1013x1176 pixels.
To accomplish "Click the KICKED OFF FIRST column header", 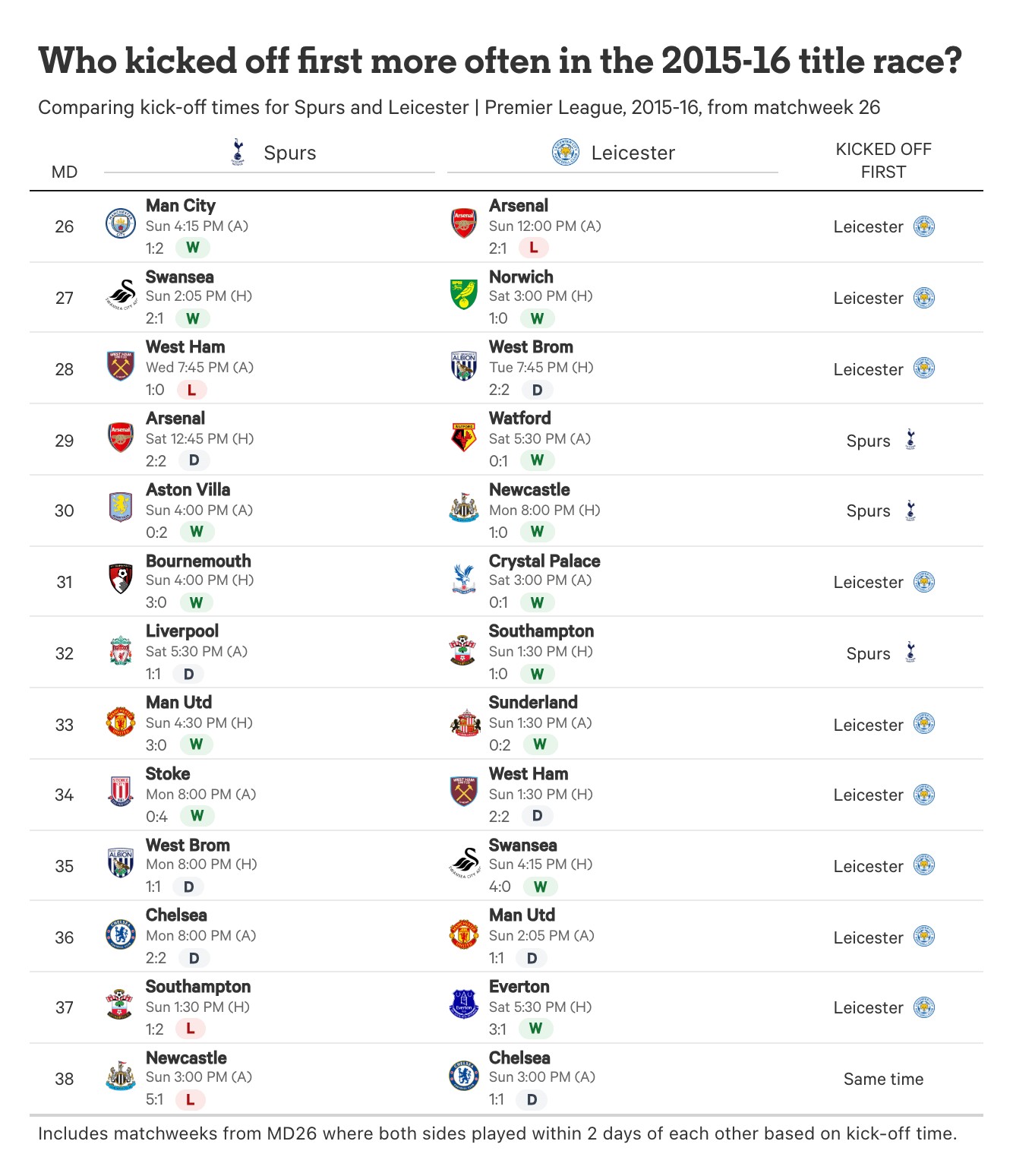I will pyautogui.click(x=883, y=160).
